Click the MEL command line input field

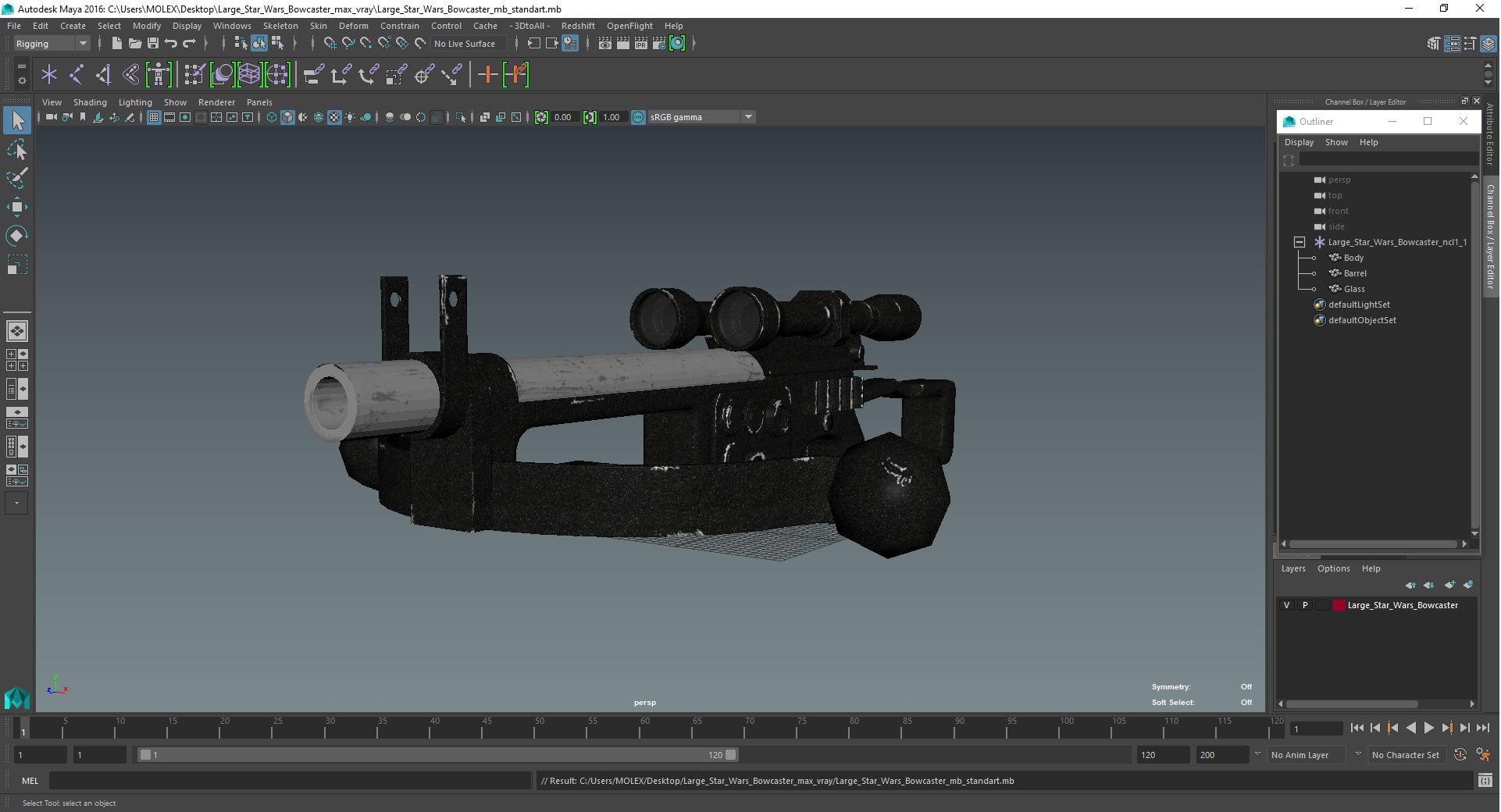pos(289,780)
